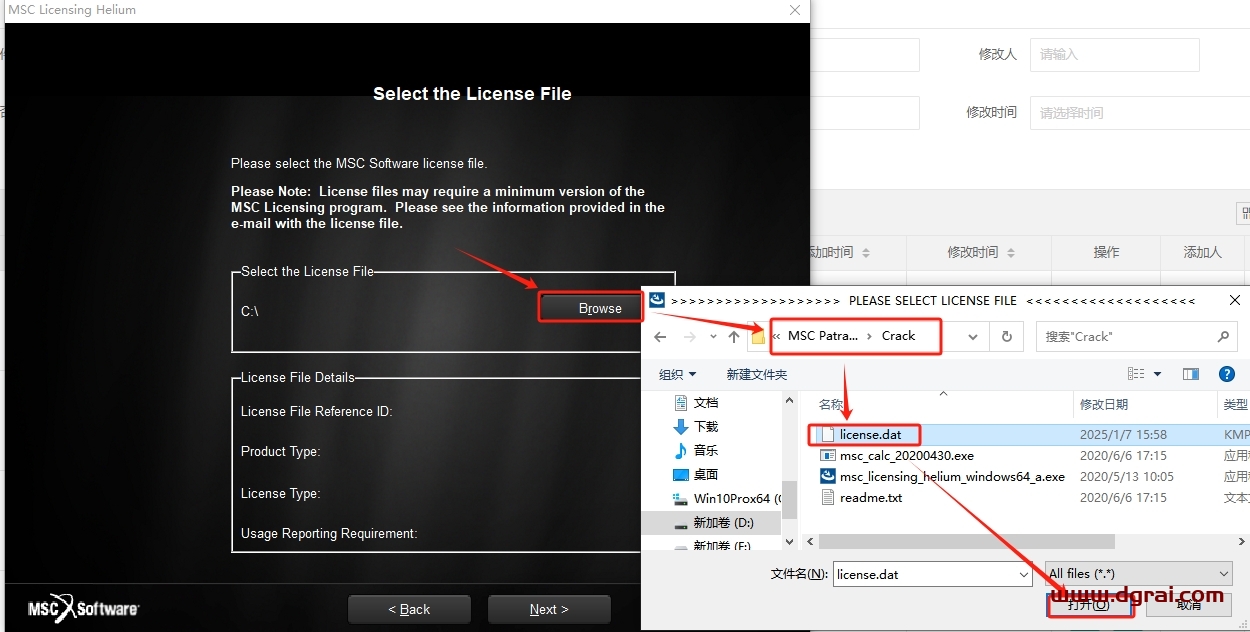This screenshot has width=1250, height=632.
Task: Change file view layout icon
Action: click(x=1136, y=374)
